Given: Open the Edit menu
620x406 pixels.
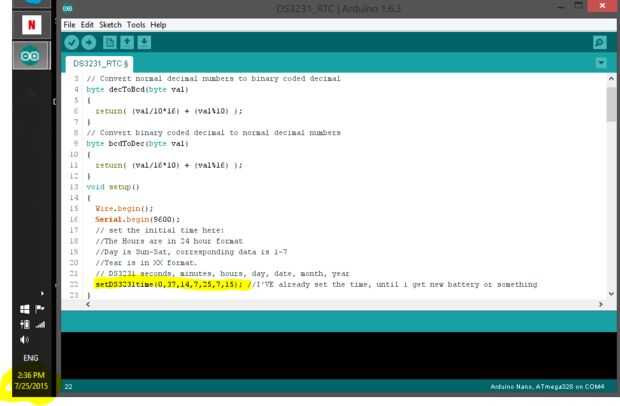Looking at the screenshot, I should pyautogui.click(x=87, y=25).
